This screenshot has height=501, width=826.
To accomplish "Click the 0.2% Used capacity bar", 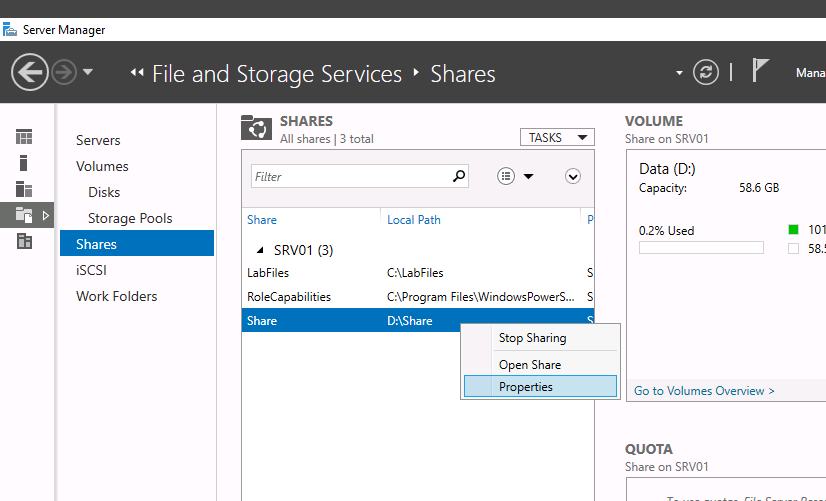I will click(x=701, y=247).
